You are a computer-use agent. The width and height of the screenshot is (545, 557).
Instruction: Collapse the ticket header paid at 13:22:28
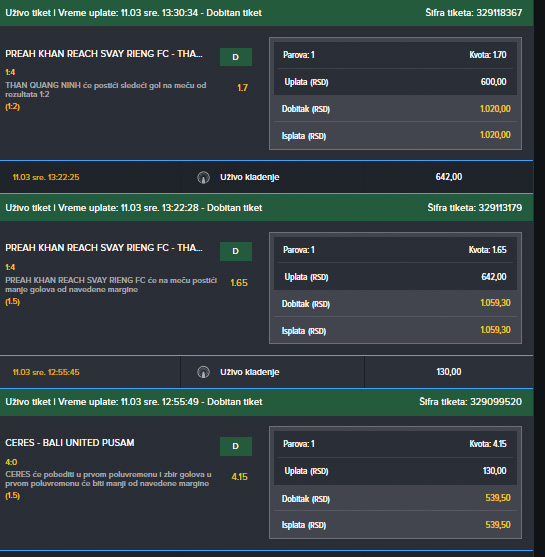click(x=266, y=208)
